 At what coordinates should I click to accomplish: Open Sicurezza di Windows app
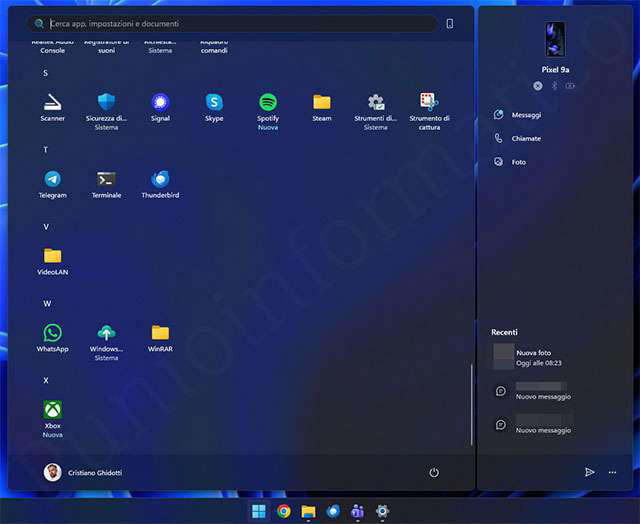[107, 112]
